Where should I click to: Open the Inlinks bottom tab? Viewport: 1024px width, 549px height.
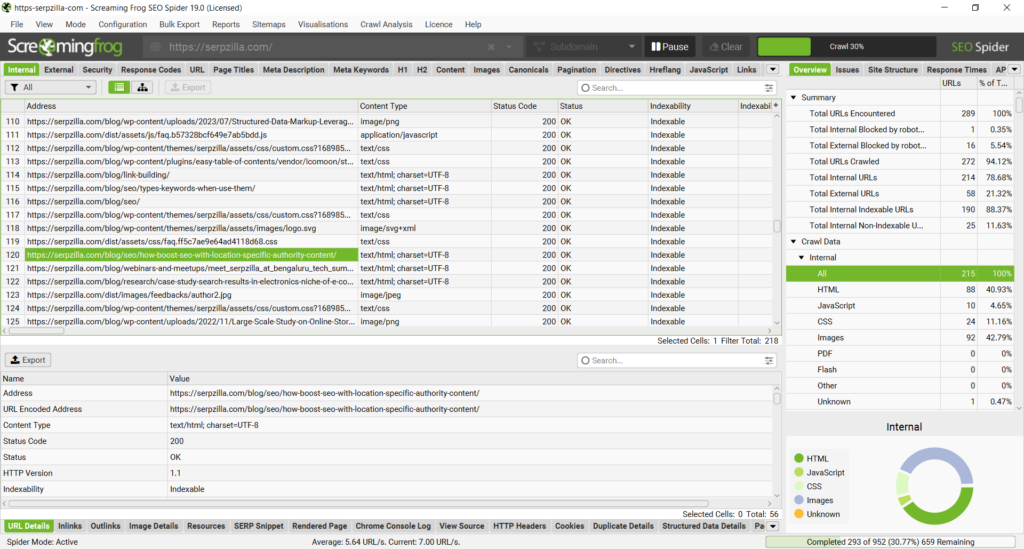[70, 526]
